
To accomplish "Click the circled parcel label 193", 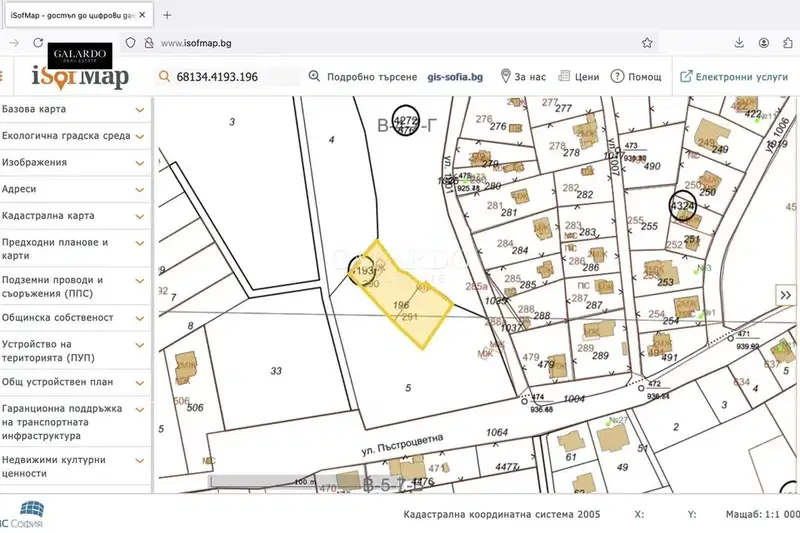I will tap(363, 270).
